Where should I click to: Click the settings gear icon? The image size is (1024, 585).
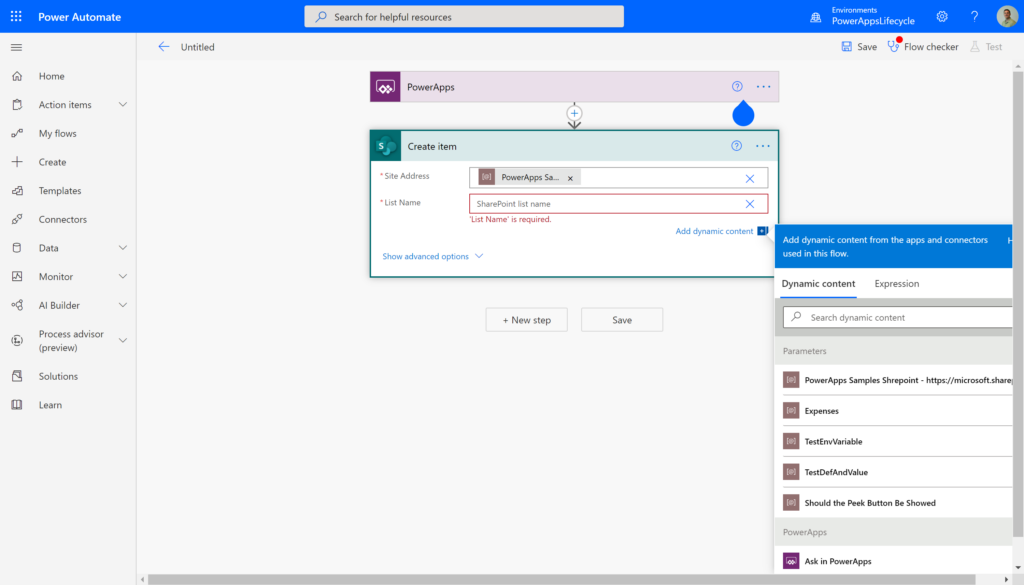coord(942,17)
